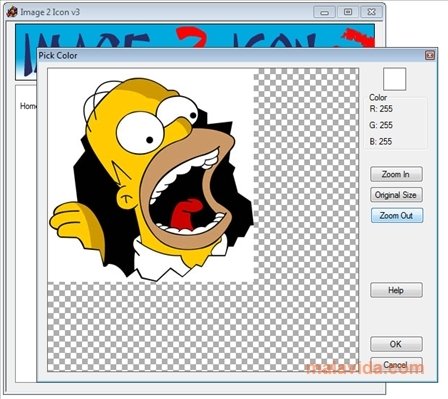This screenshot has width=448, height=399.
Task: Maximize the Image 2 Icon v3 window
Action: 348,12
